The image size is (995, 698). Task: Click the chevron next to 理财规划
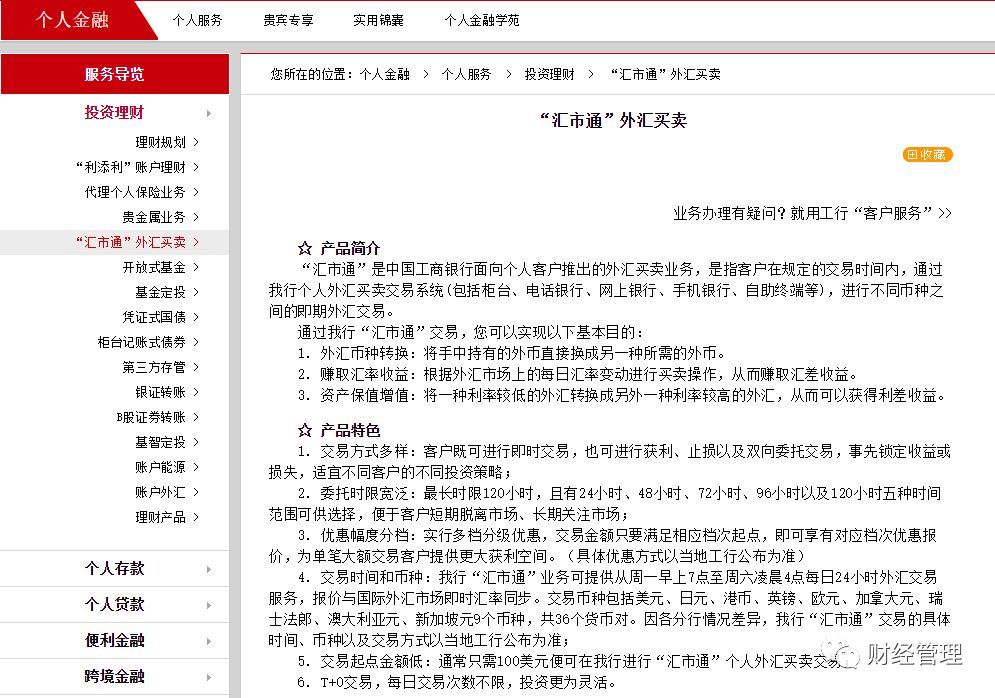(196, 142)
